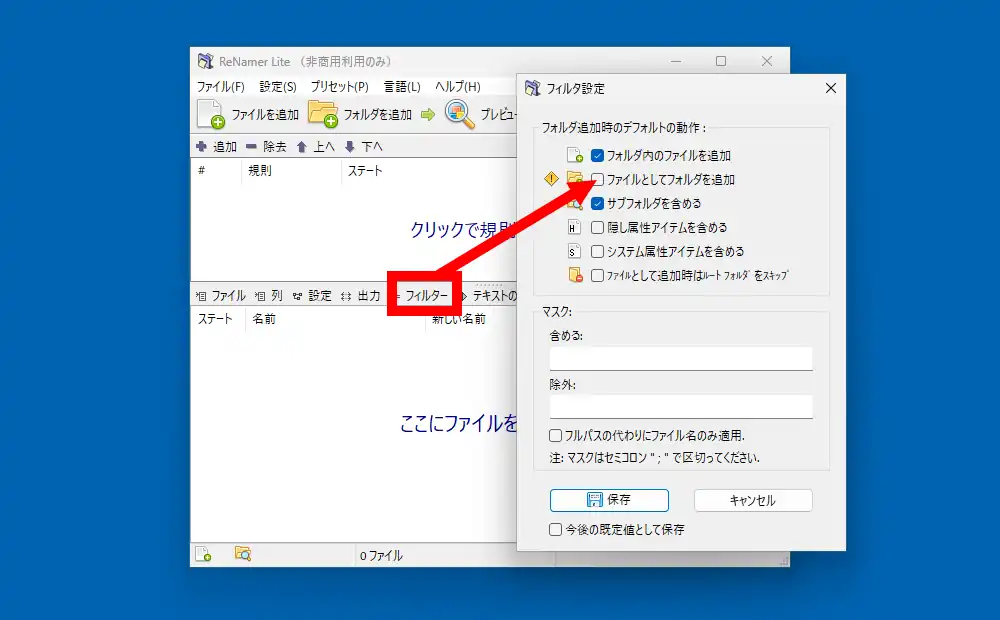
Task: Expand the 列 columns dropdown
Action: click(x=269, y=296)
